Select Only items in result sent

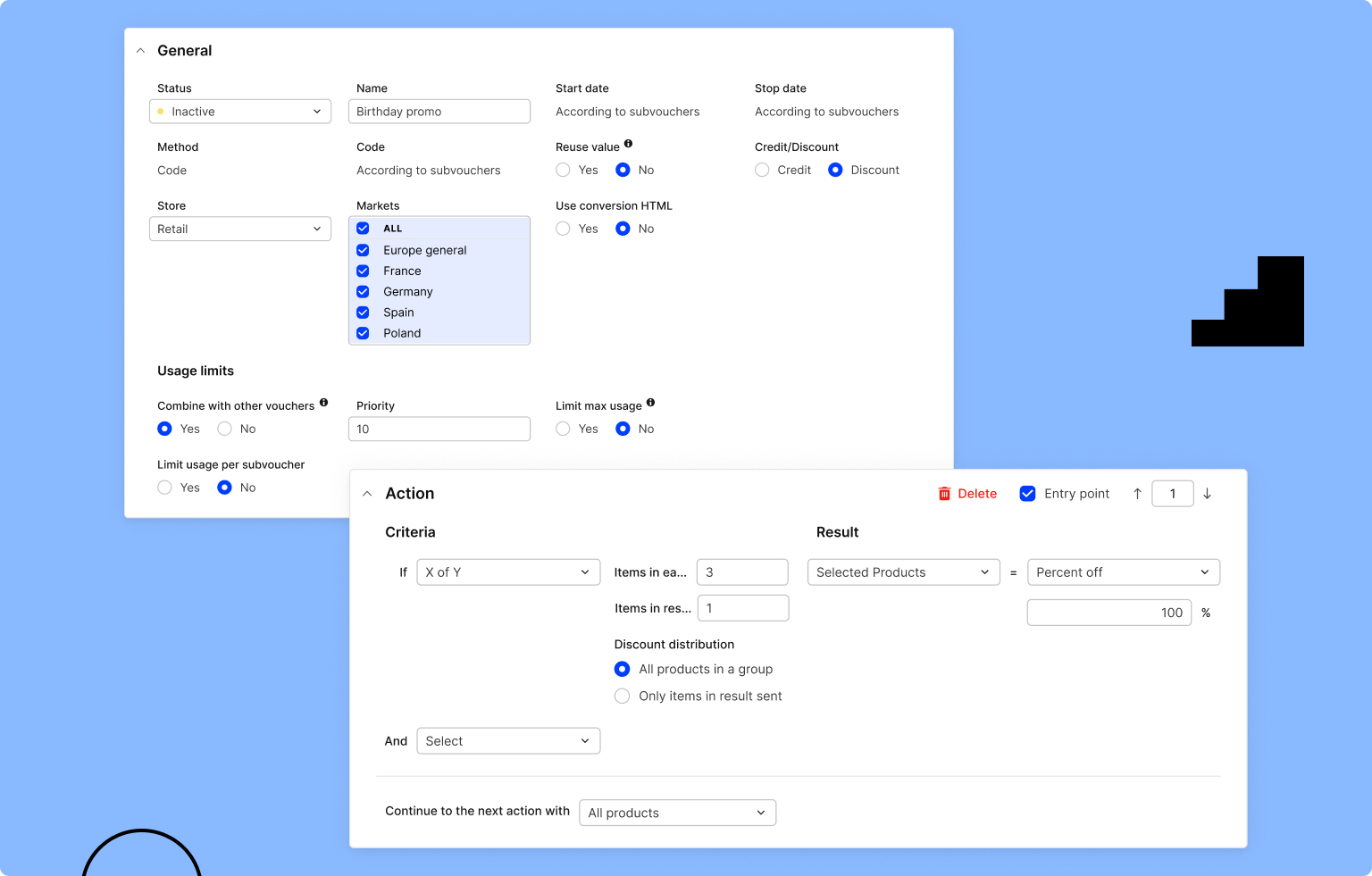(623, 696)
